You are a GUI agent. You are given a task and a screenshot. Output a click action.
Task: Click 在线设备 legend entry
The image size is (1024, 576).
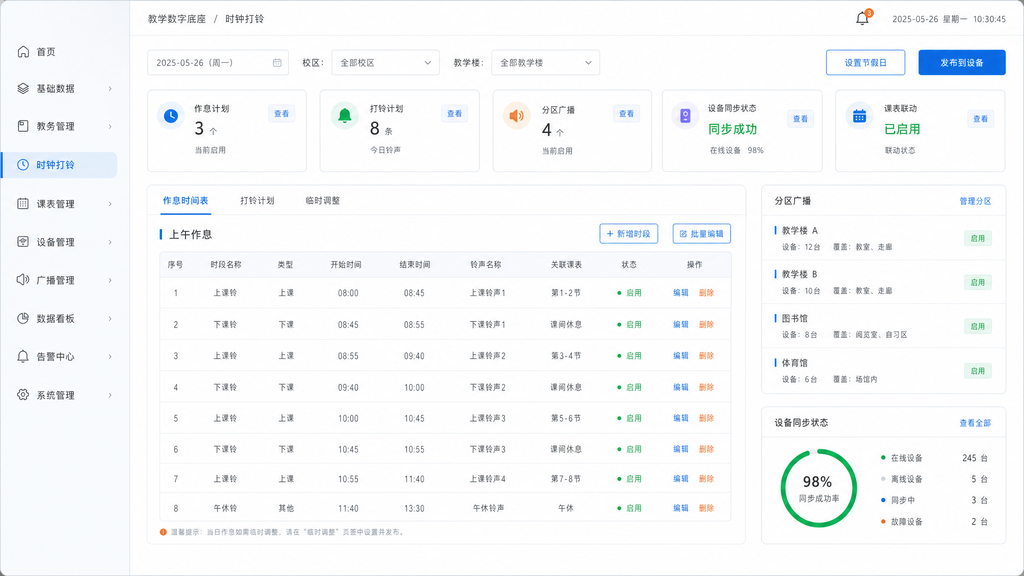point(901,458)
